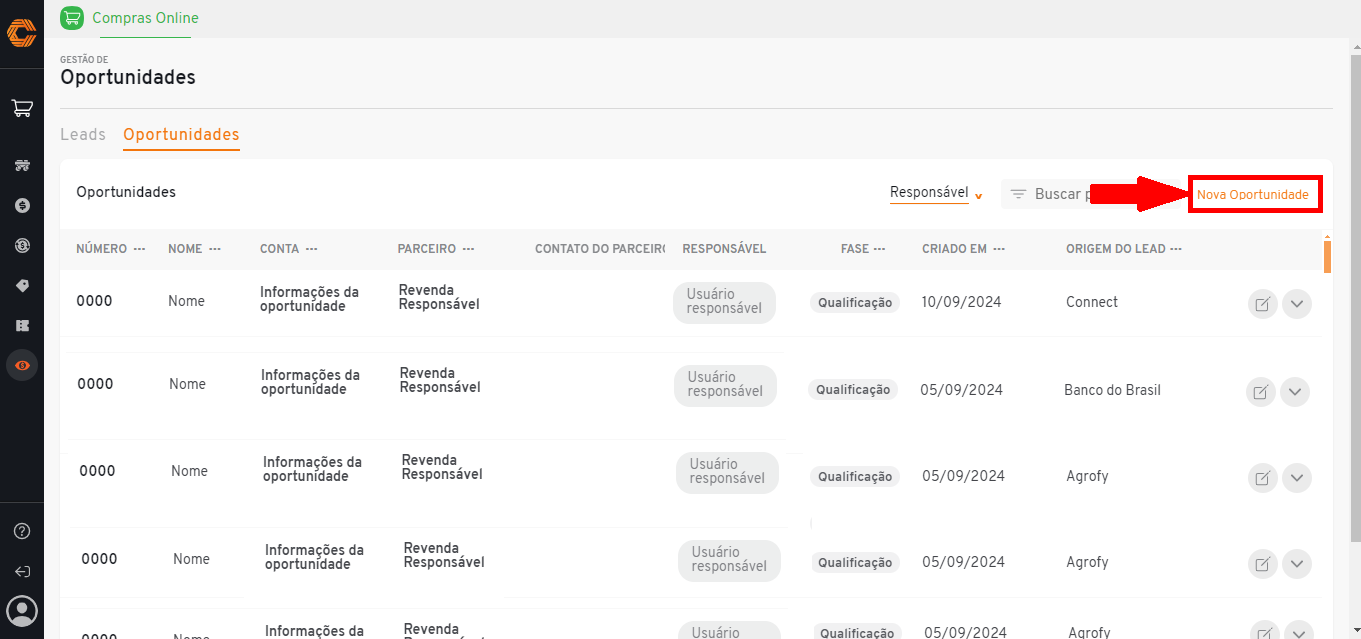Open the dollar coin sidebar icon

[22, 205]
